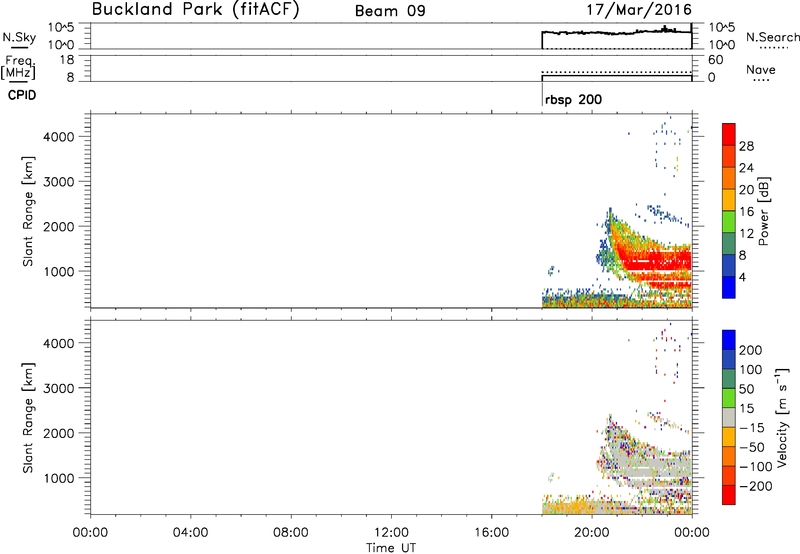800x554 pixels.
Task: Click the power color bar value 4
Action: point(743,277)
